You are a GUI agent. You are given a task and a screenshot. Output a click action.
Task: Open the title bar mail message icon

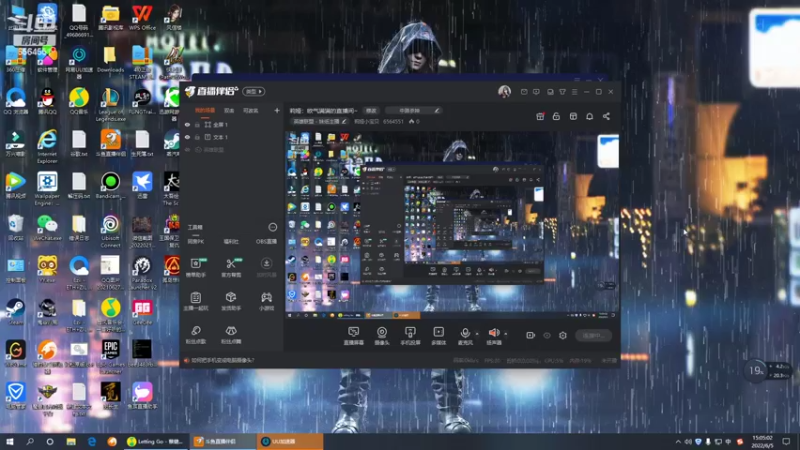(x=524, y=92)
